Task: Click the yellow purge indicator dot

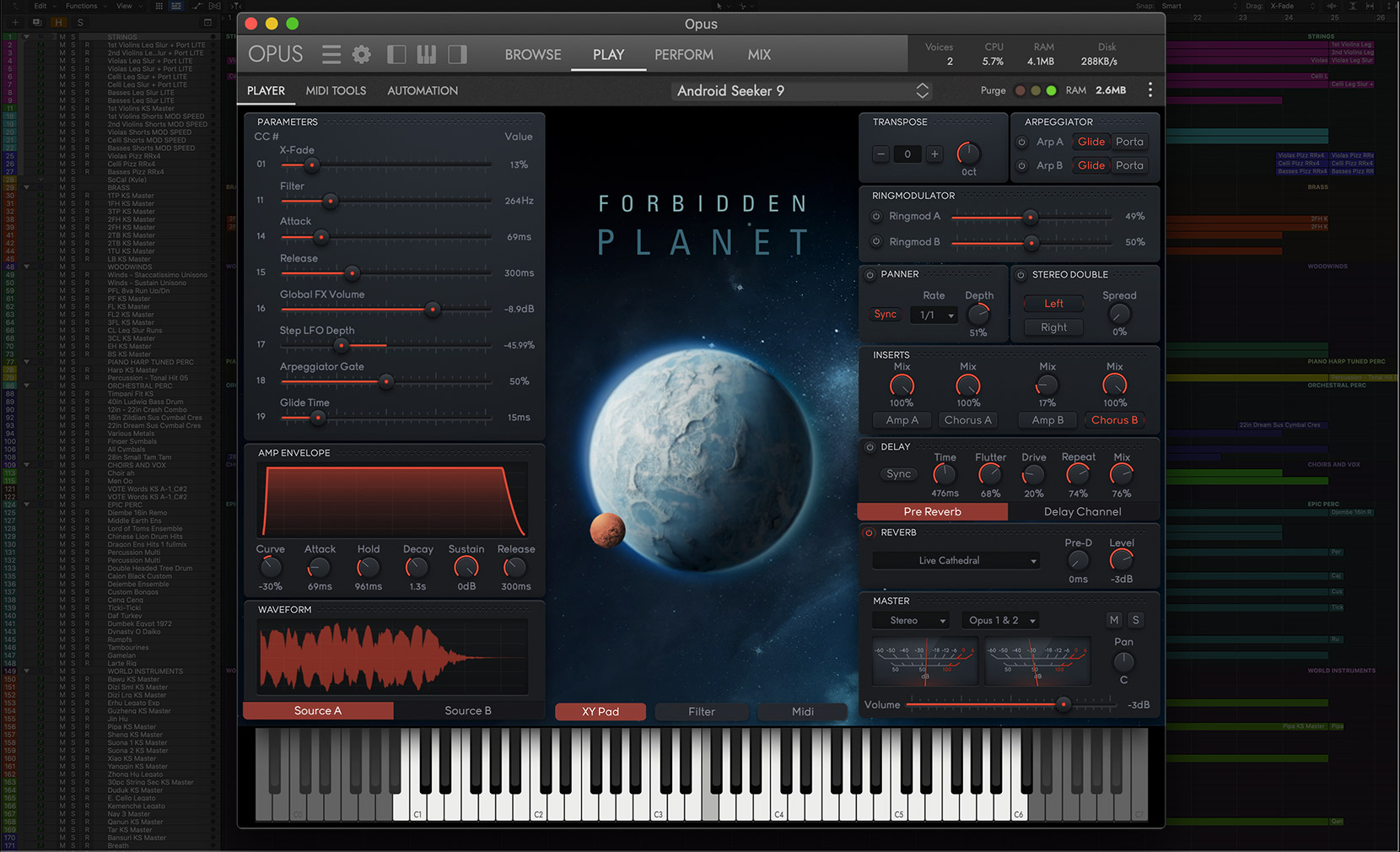Action: click(1036, 90)
